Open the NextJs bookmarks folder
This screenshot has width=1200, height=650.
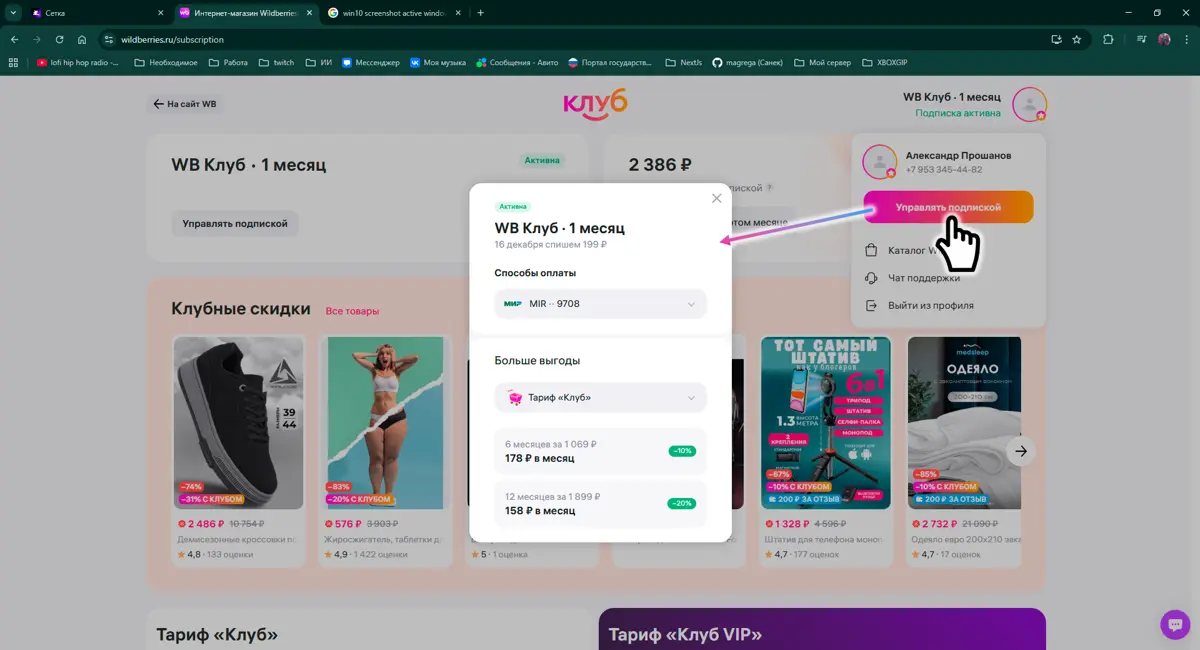click(684, 62)
